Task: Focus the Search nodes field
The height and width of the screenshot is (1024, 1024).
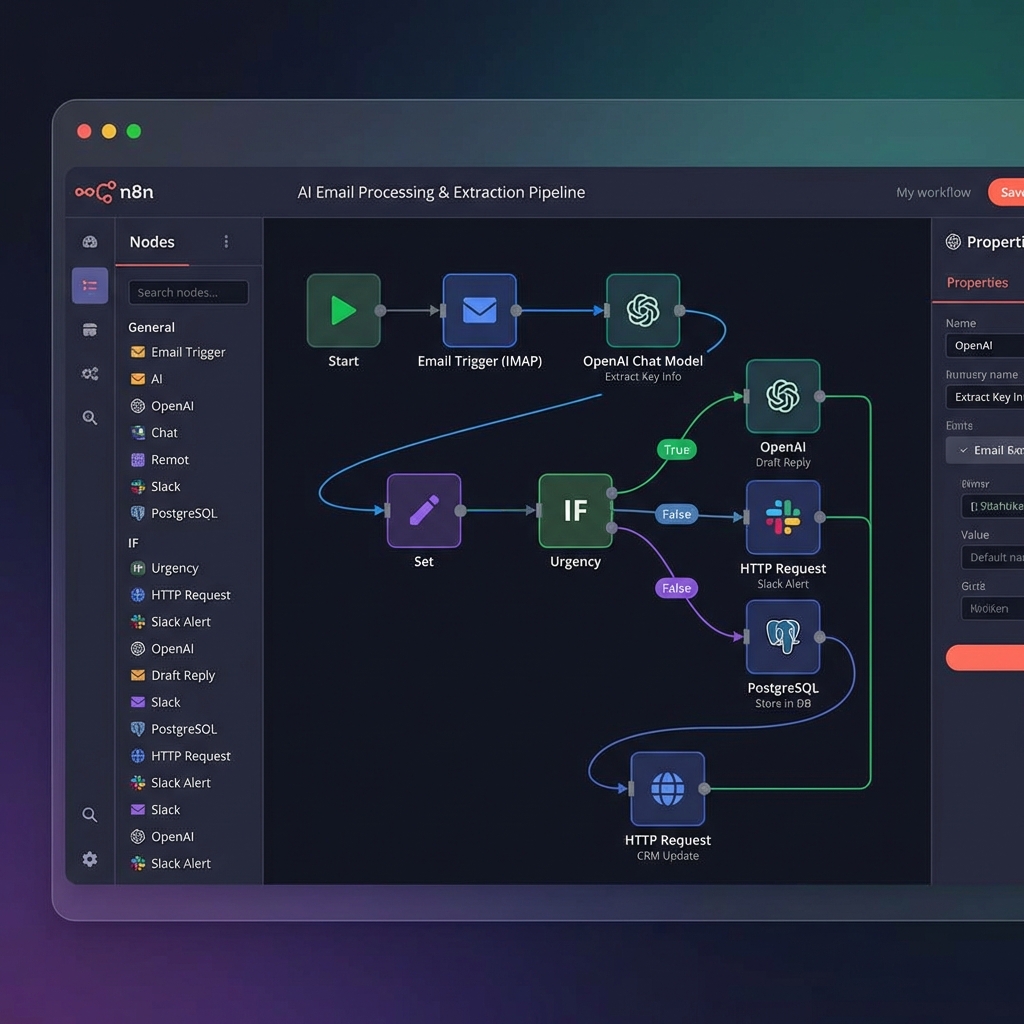Action: click(188, 293)
